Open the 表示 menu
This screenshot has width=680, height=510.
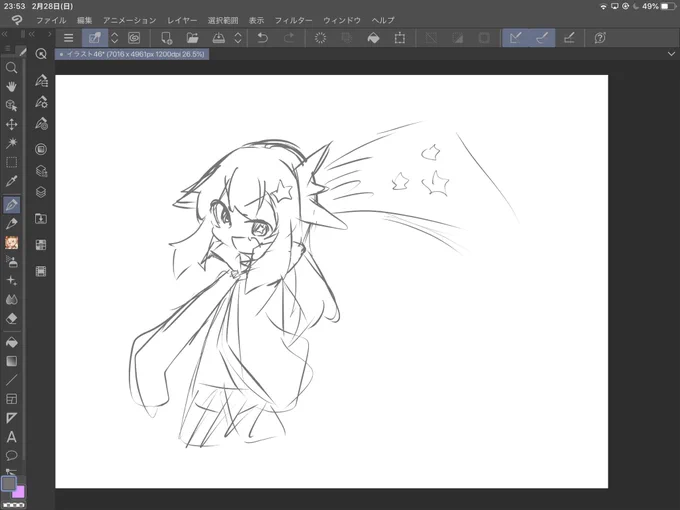tap(256, 20)
